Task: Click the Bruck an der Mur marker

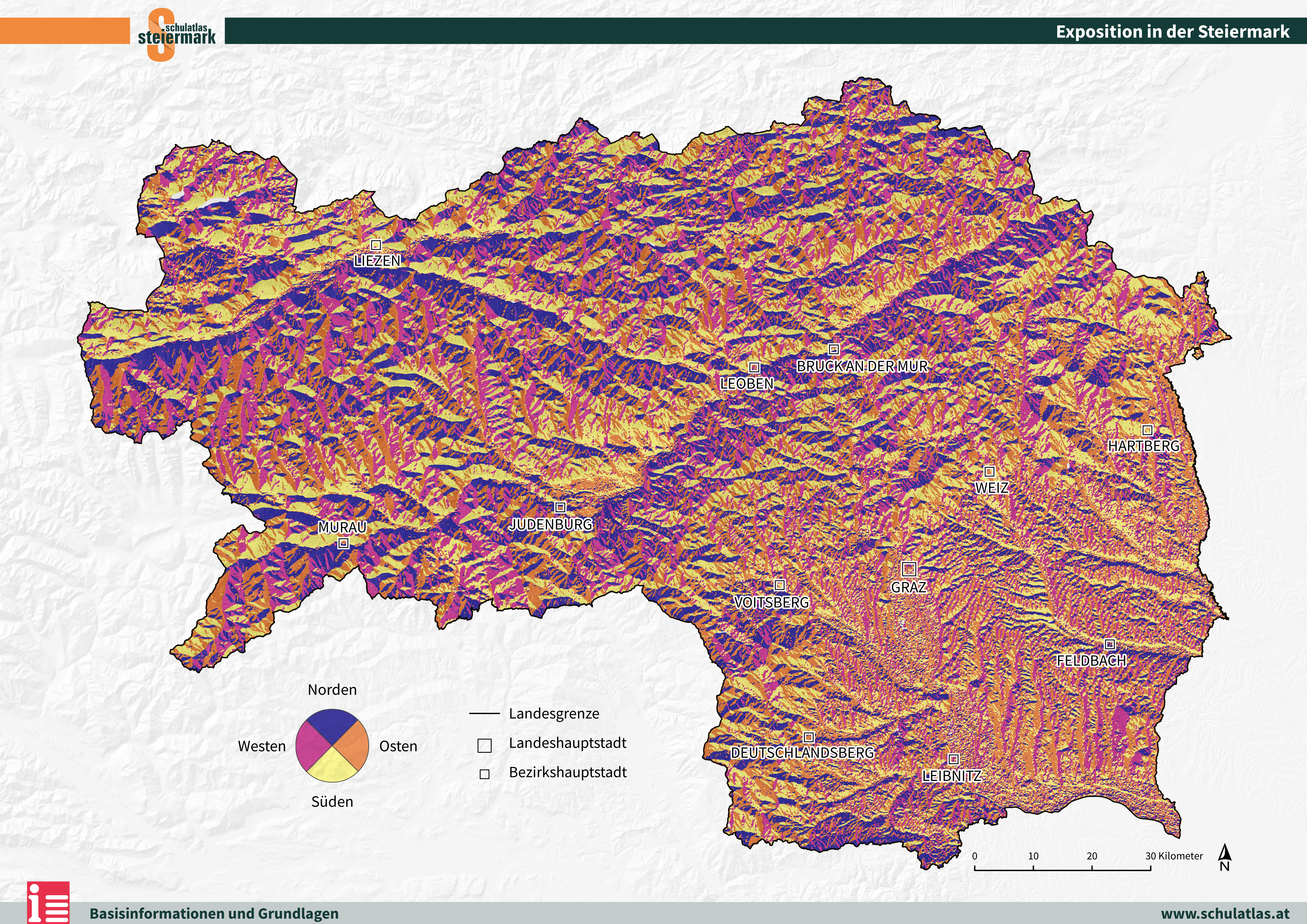Action: (833, 349)
